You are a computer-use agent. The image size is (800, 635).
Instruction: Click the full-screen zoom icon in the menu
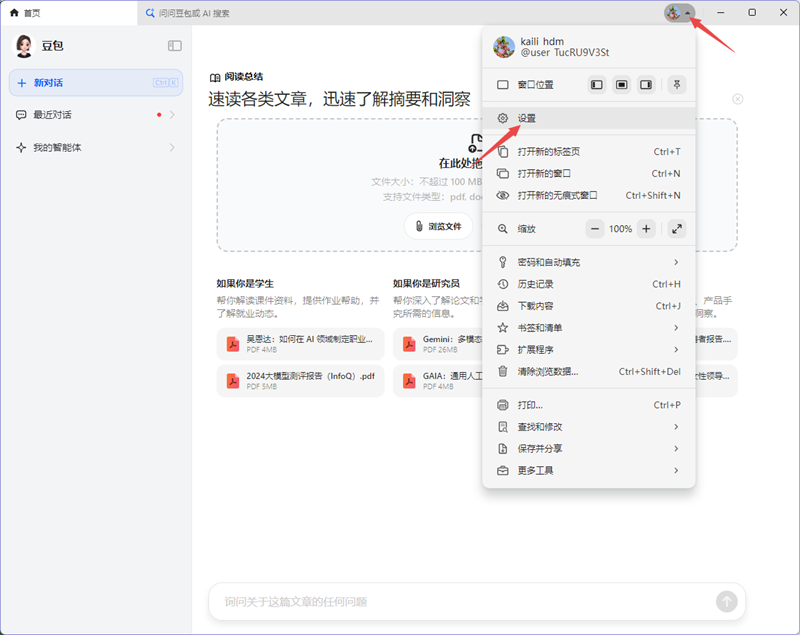676,228
